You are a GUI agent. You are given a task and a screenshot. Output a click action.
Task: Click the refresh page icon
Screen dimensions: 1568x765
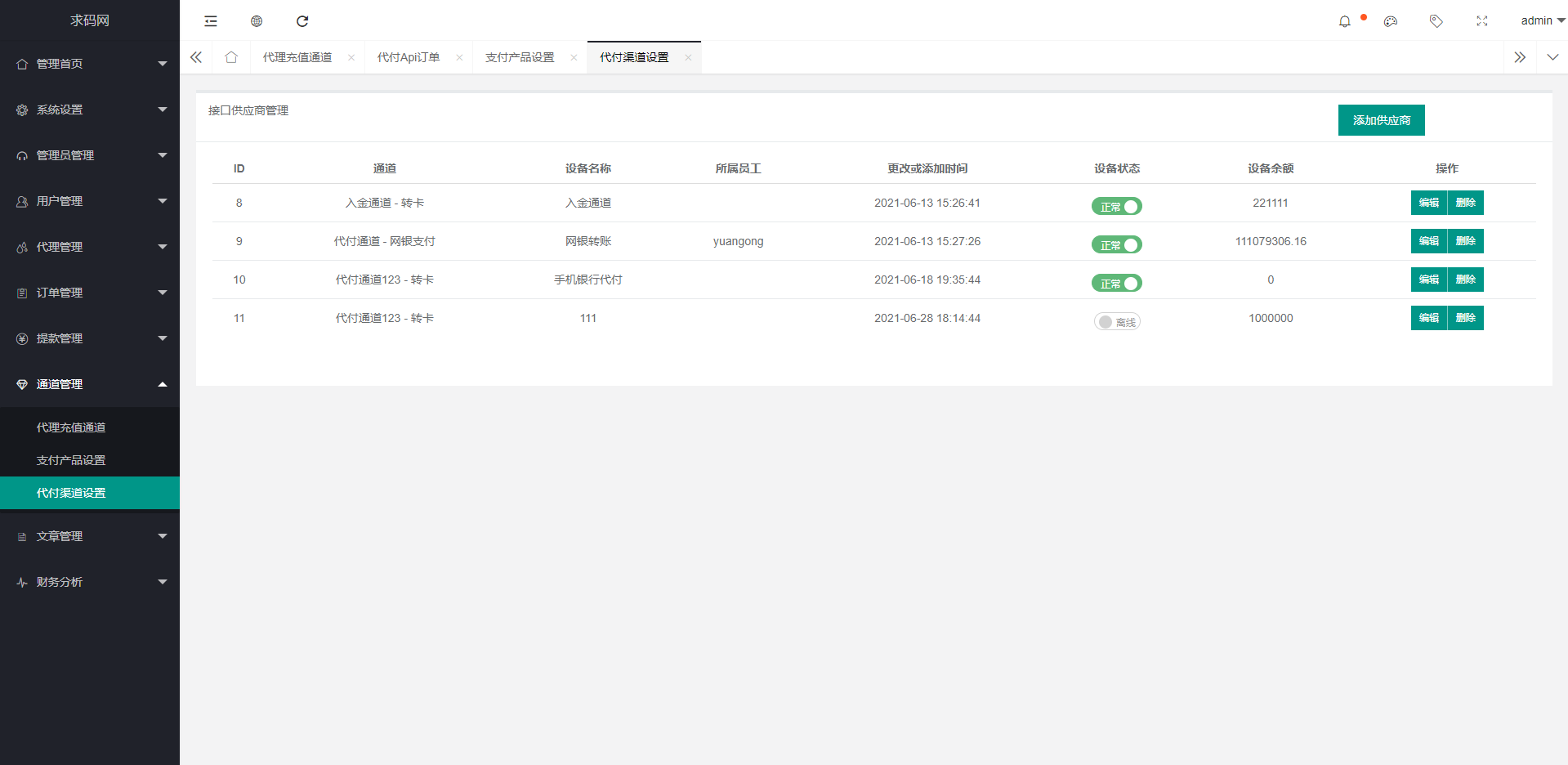pos(302,21)
